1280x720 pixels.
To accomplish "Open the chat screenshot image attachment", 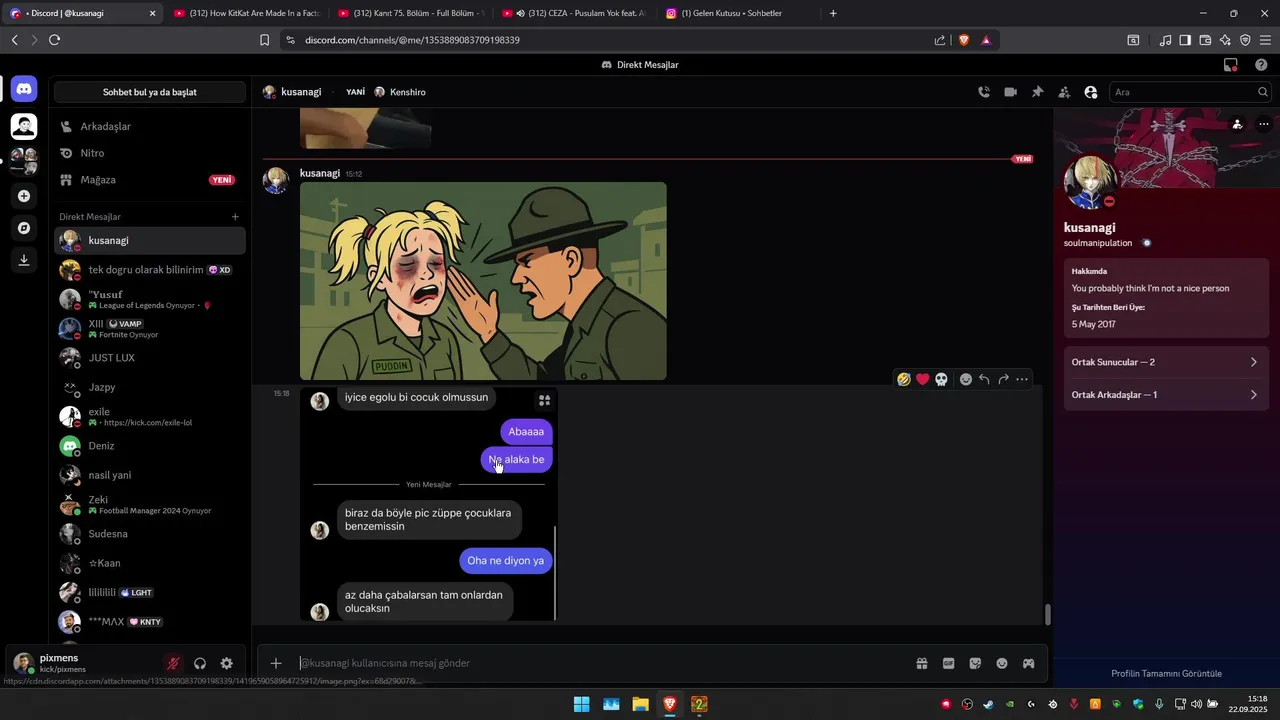I will (428, 505).
